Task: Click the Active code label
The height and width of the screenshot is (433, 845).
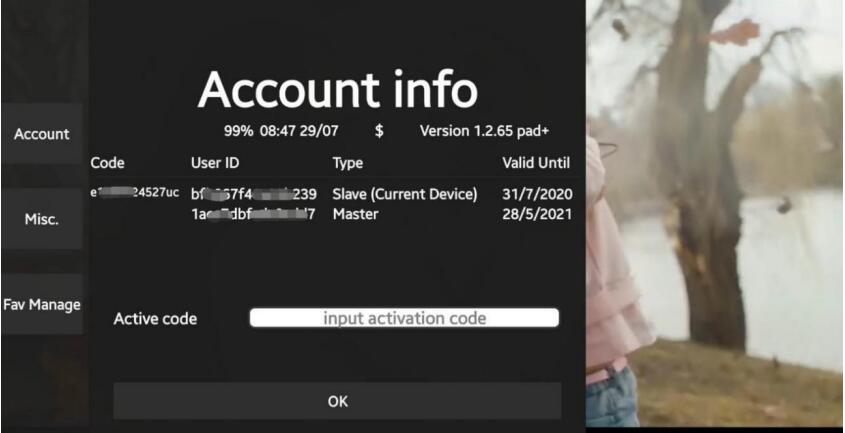Action: coord(155,319)
